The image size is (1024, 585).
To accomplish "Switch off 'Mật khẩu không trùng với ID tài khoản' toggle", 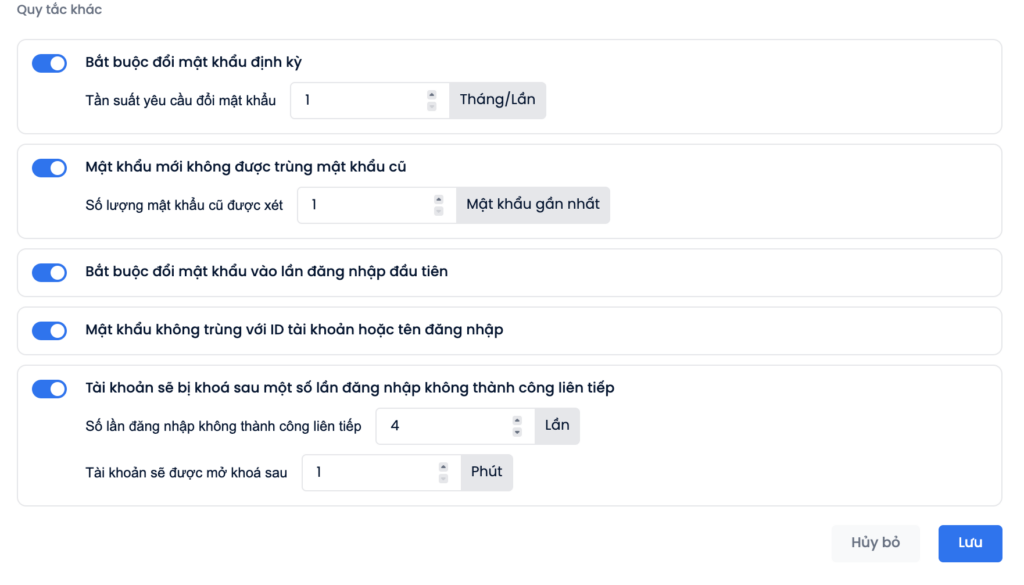I will 50,330.
